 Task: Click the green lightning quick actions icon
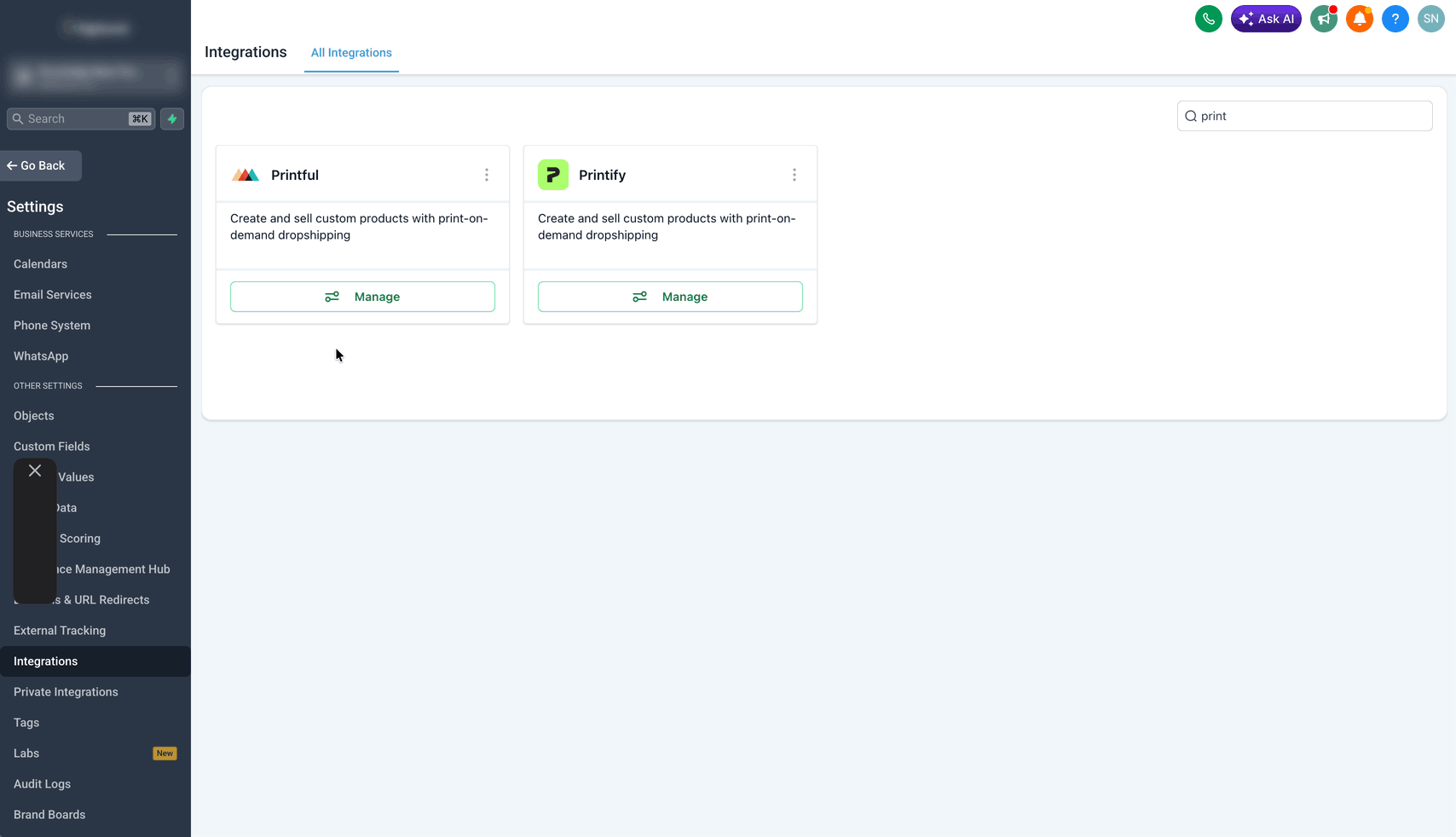[x=172, y=118]
